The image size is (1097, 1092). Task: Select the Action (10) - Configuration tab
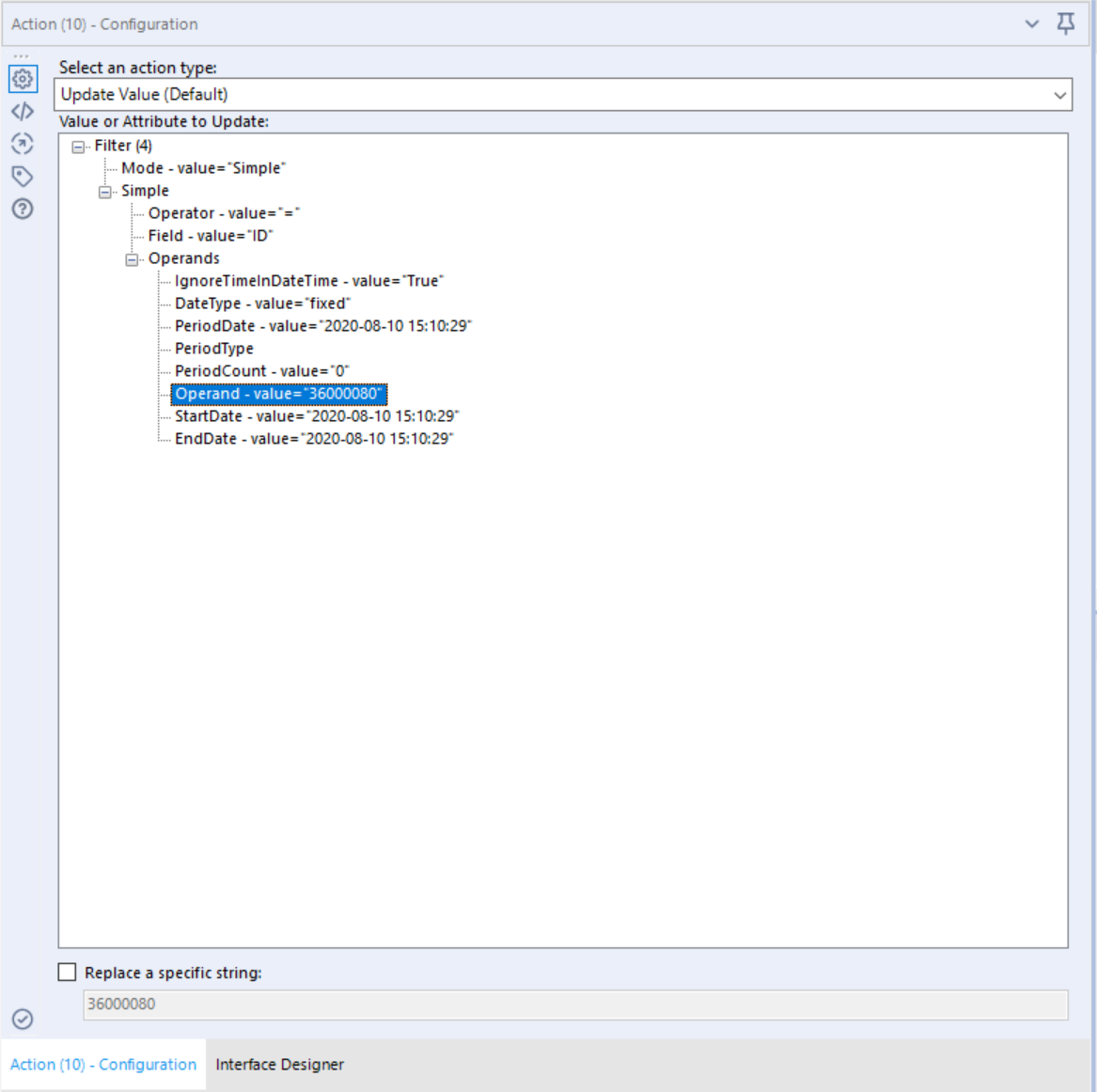pos(103,1064)
